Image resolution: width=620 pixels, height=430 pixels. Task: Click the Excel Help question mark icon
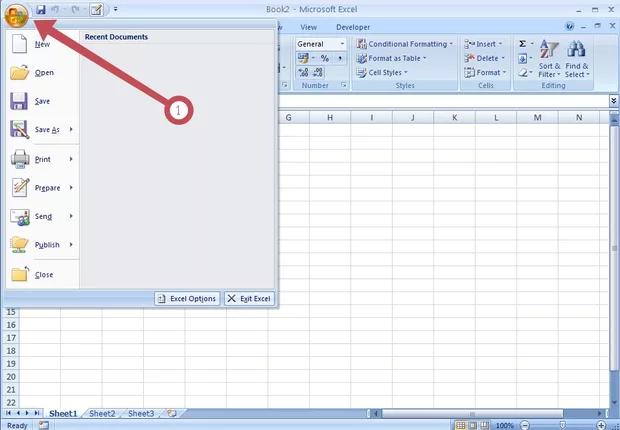click(x=569, y=27)
